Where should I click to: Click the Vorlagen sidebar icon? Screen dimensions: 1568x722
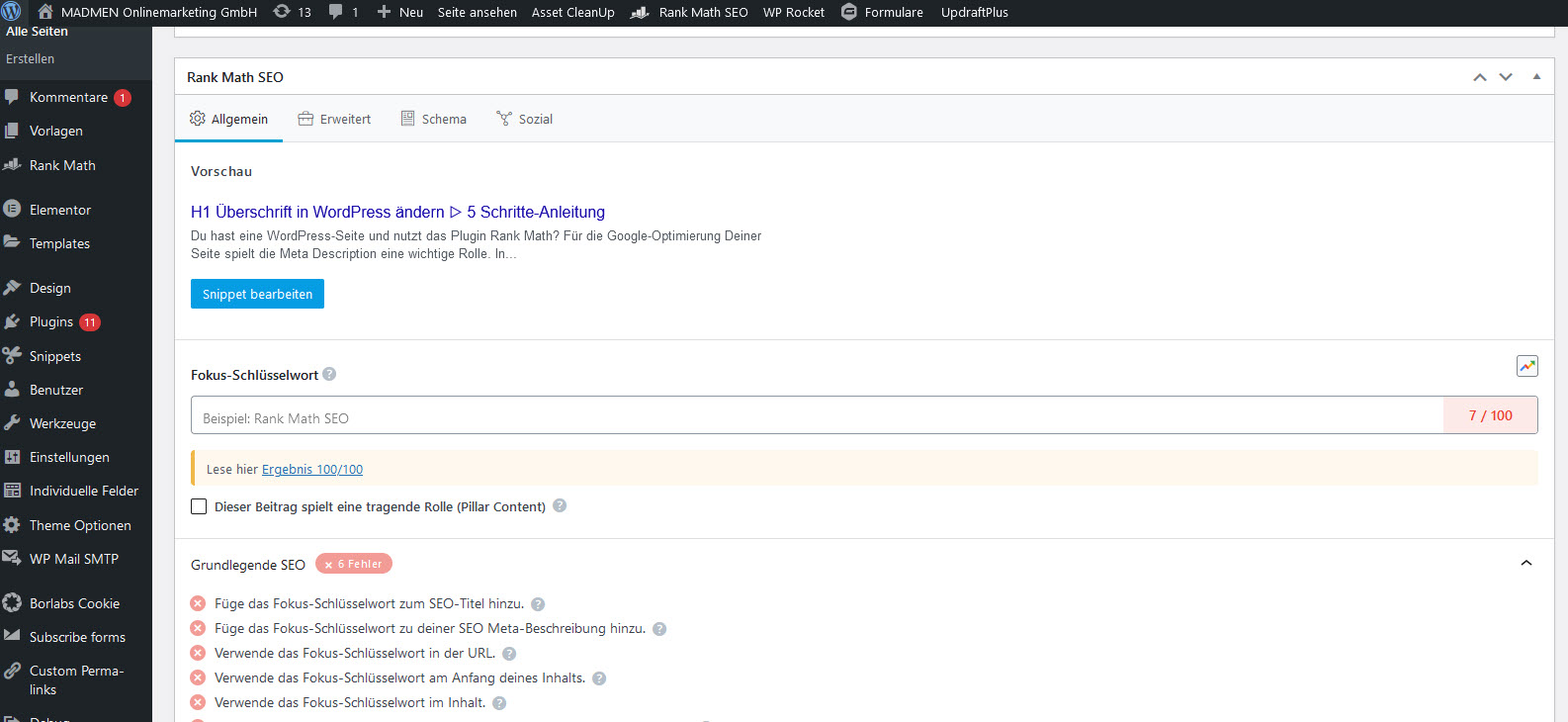tap(12, 131)
